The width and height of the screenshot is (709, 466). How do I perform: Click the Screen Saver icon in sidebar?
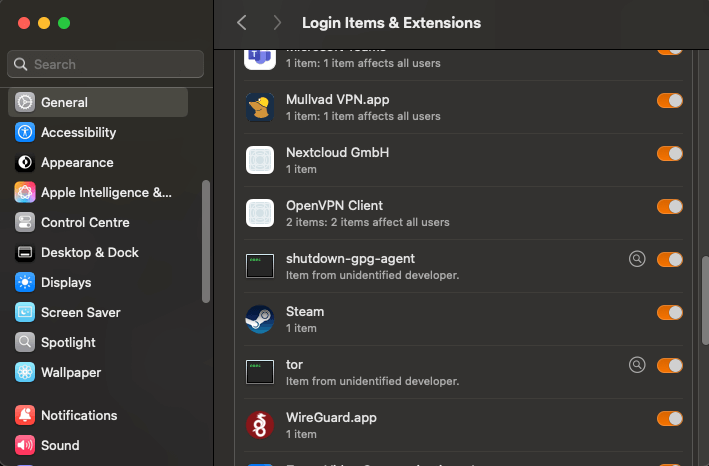point(25,312)
